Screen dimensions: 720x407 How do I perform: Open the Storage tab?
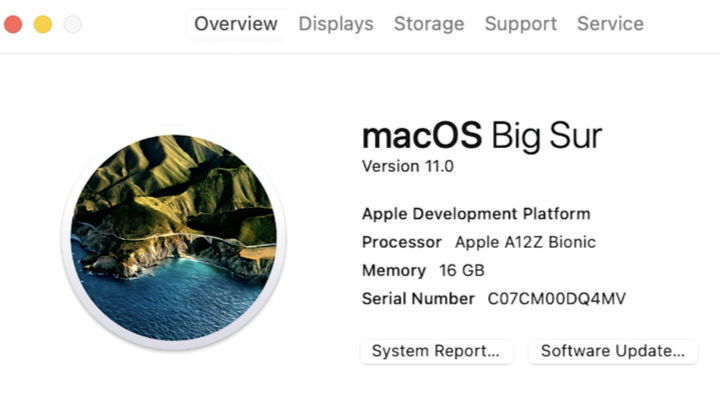(x=429, y=24)
